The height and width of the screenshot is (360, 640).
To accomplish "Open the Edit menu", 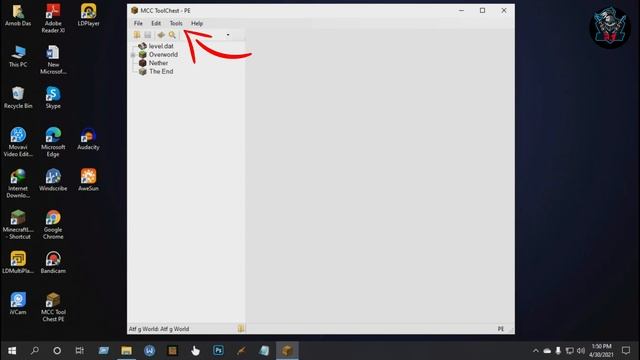I will click(156, 23).
